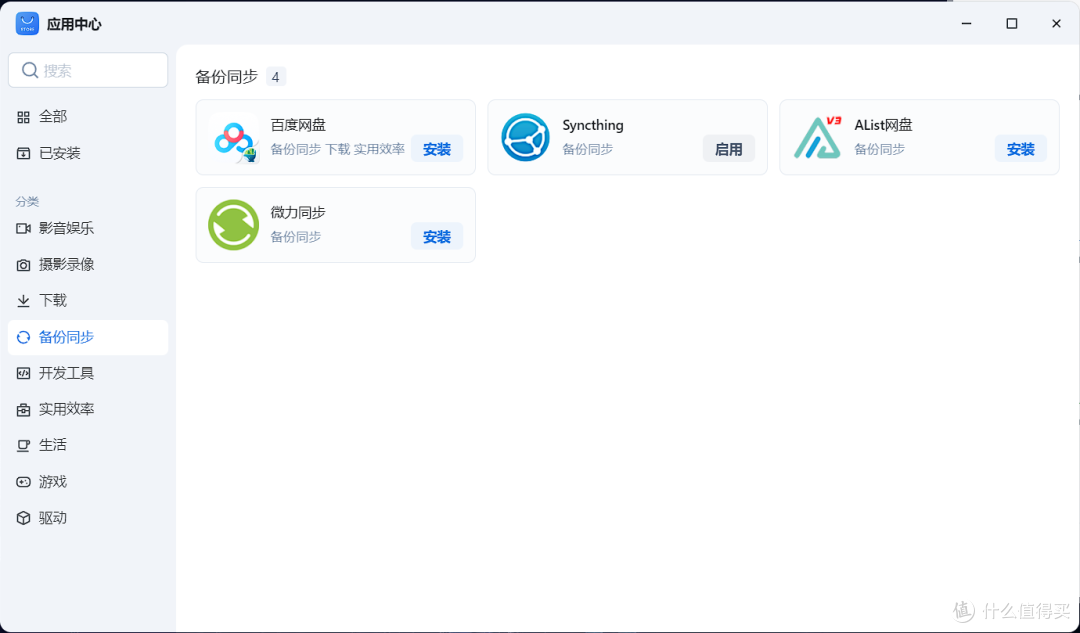Click the app count badge 4
The height and width of the screenshot is (633, 1080).
pyautogui.click(x=276, y=76)
